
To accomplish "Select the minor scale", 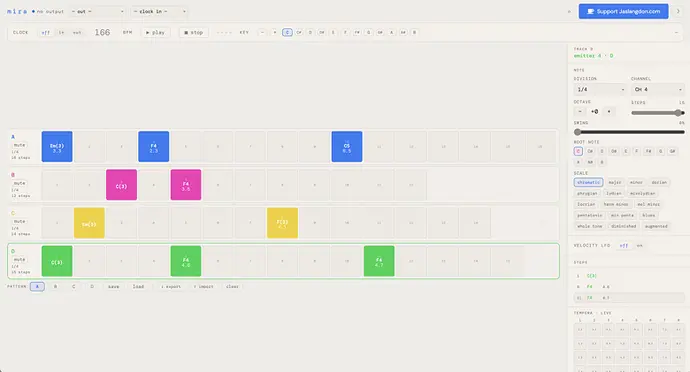I will coord(636,182).
